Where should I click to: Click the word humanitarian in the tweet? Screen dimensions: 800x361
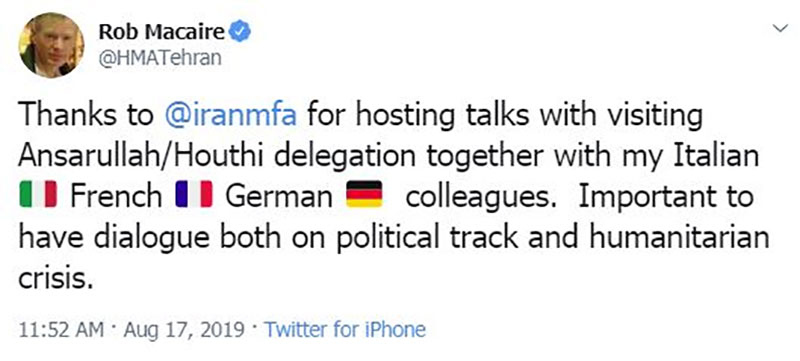672,237
